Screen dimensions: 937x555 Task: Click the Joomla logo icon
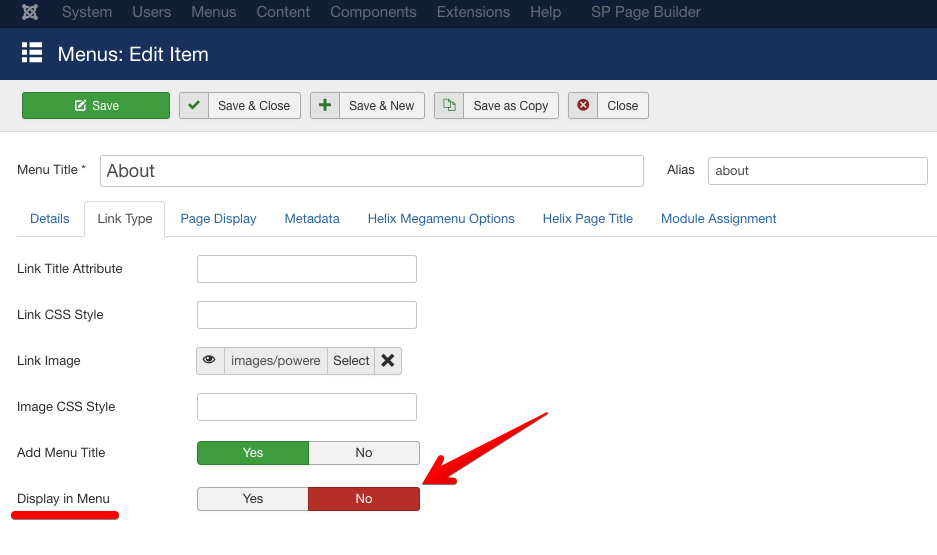click(x=30, y=12)
